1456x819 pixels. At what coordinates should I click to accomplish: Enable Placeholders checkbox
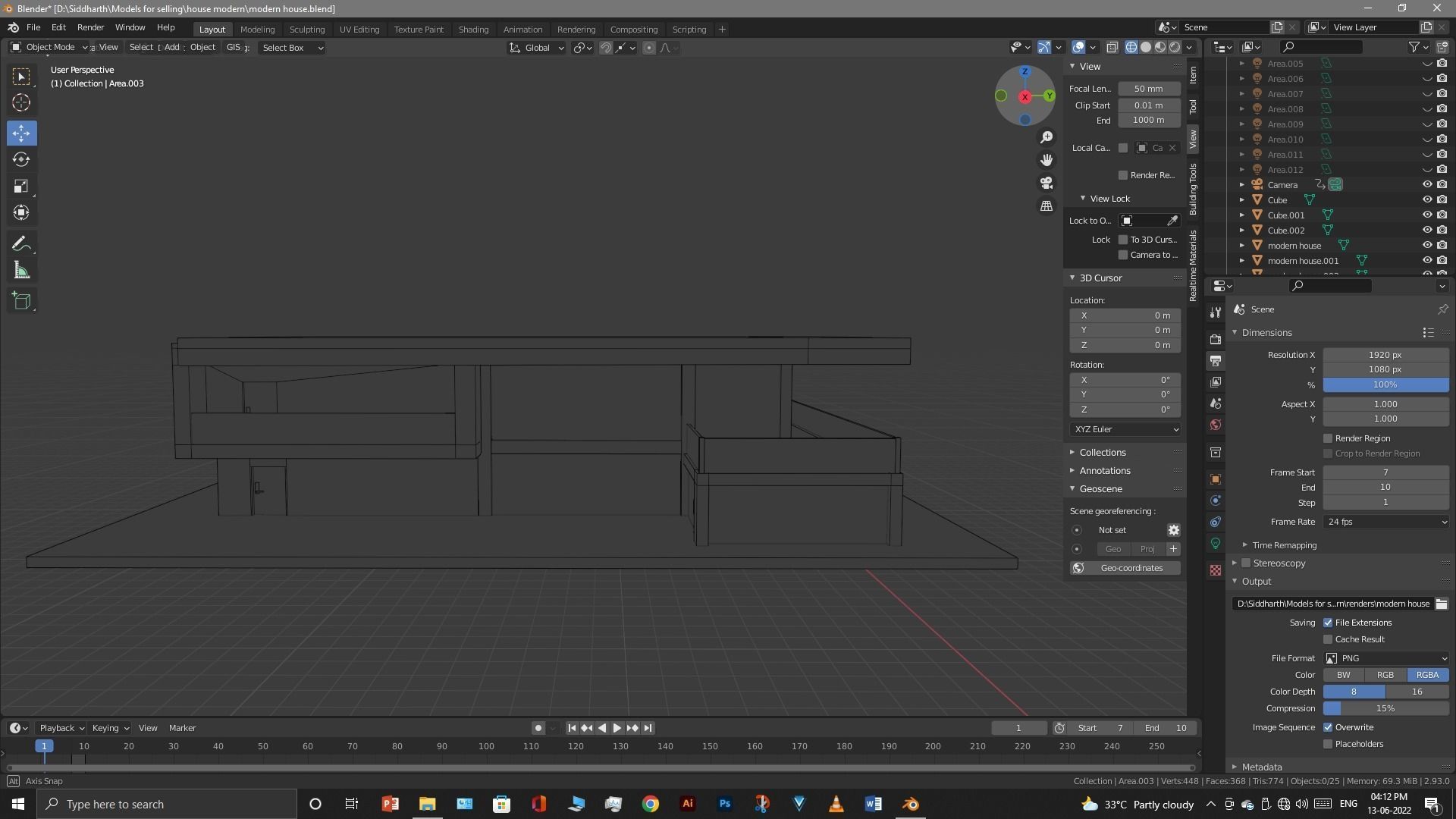[1328, 744]
